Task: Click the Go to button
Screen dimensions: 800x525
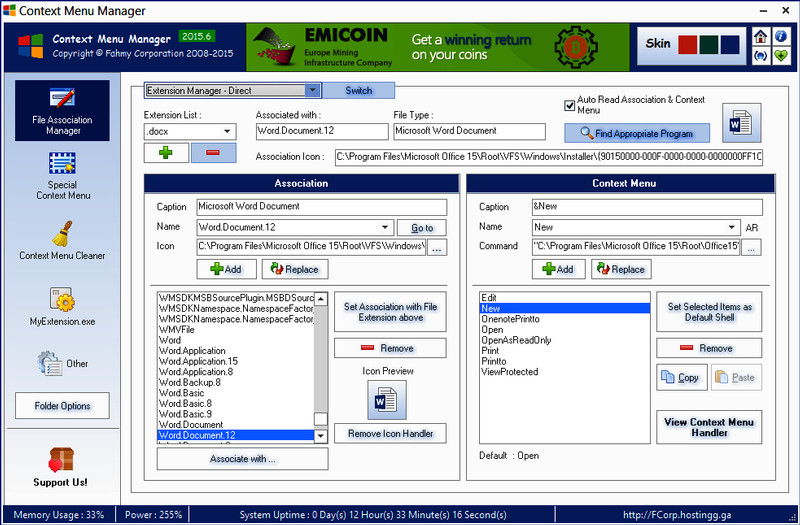Action: coord(422,228)
